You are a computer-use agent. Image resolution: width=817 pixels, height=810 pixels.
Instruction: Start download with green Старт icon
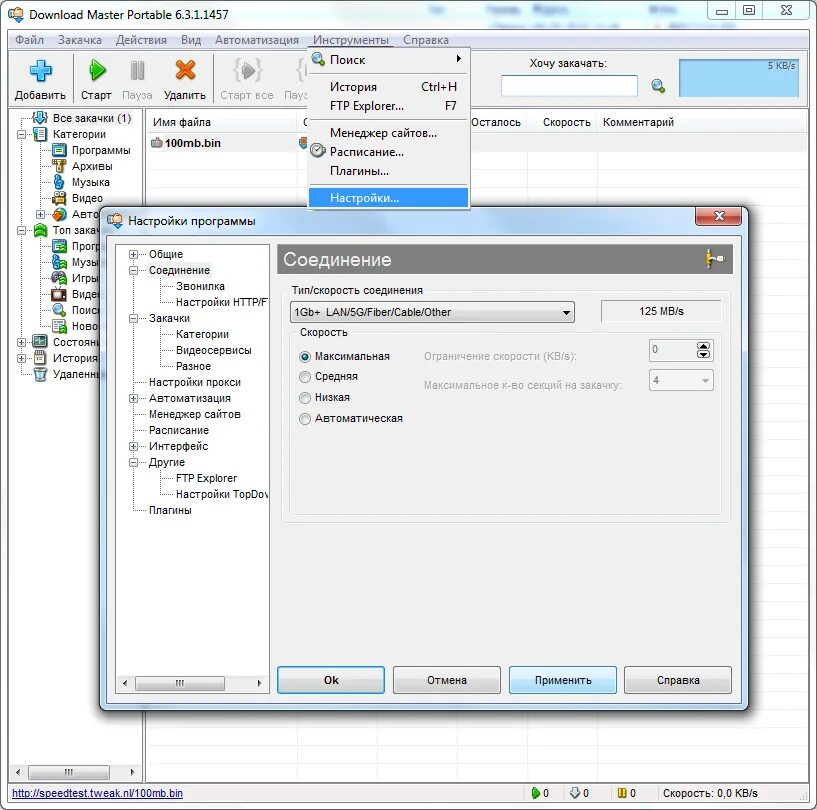[x=97, y=70]
